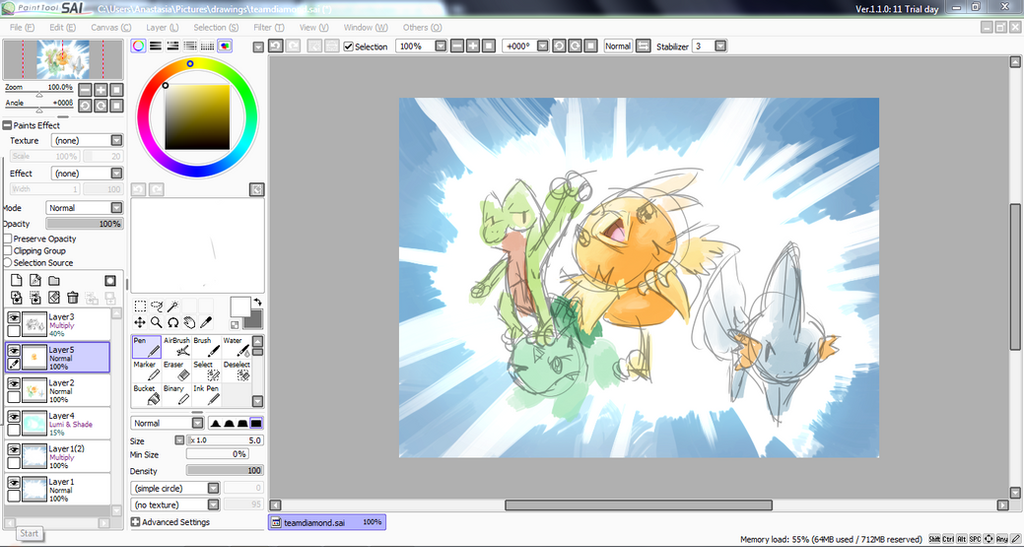Create a new layer set folder
Image resolution: width=1024 pixels, height=547 pixels.
tap(54, 281)
